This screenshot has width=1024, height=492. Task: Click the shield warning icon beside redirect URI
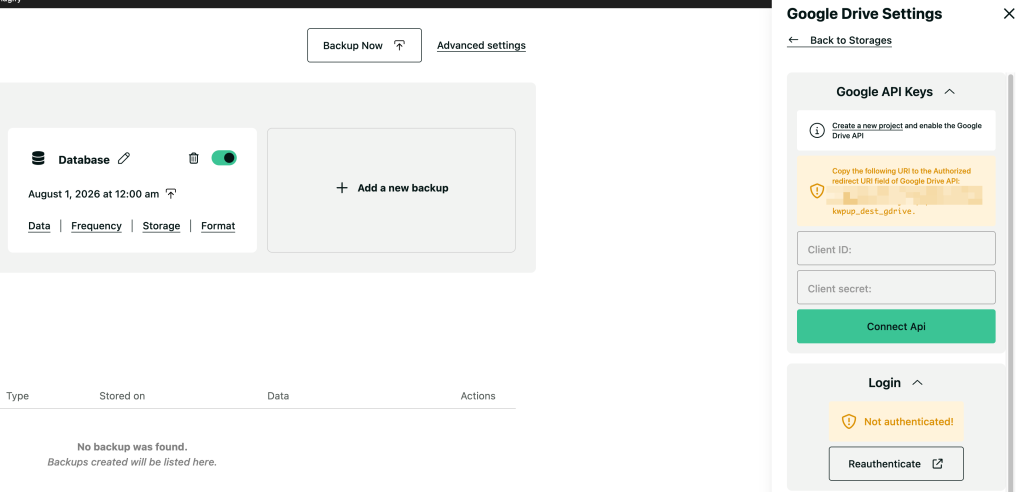817,191
